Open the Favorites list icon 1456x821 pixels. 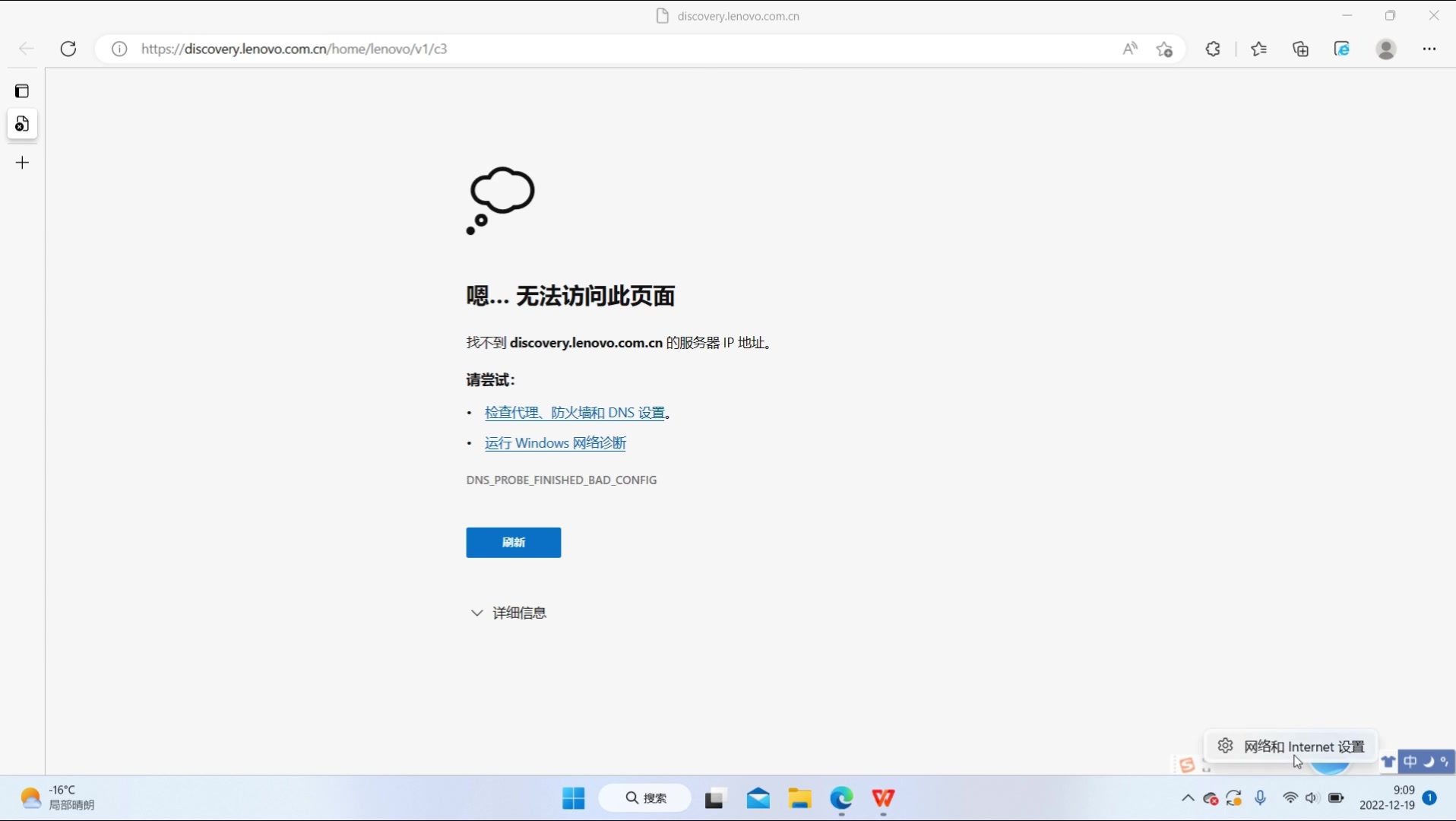click(1258, 49)
